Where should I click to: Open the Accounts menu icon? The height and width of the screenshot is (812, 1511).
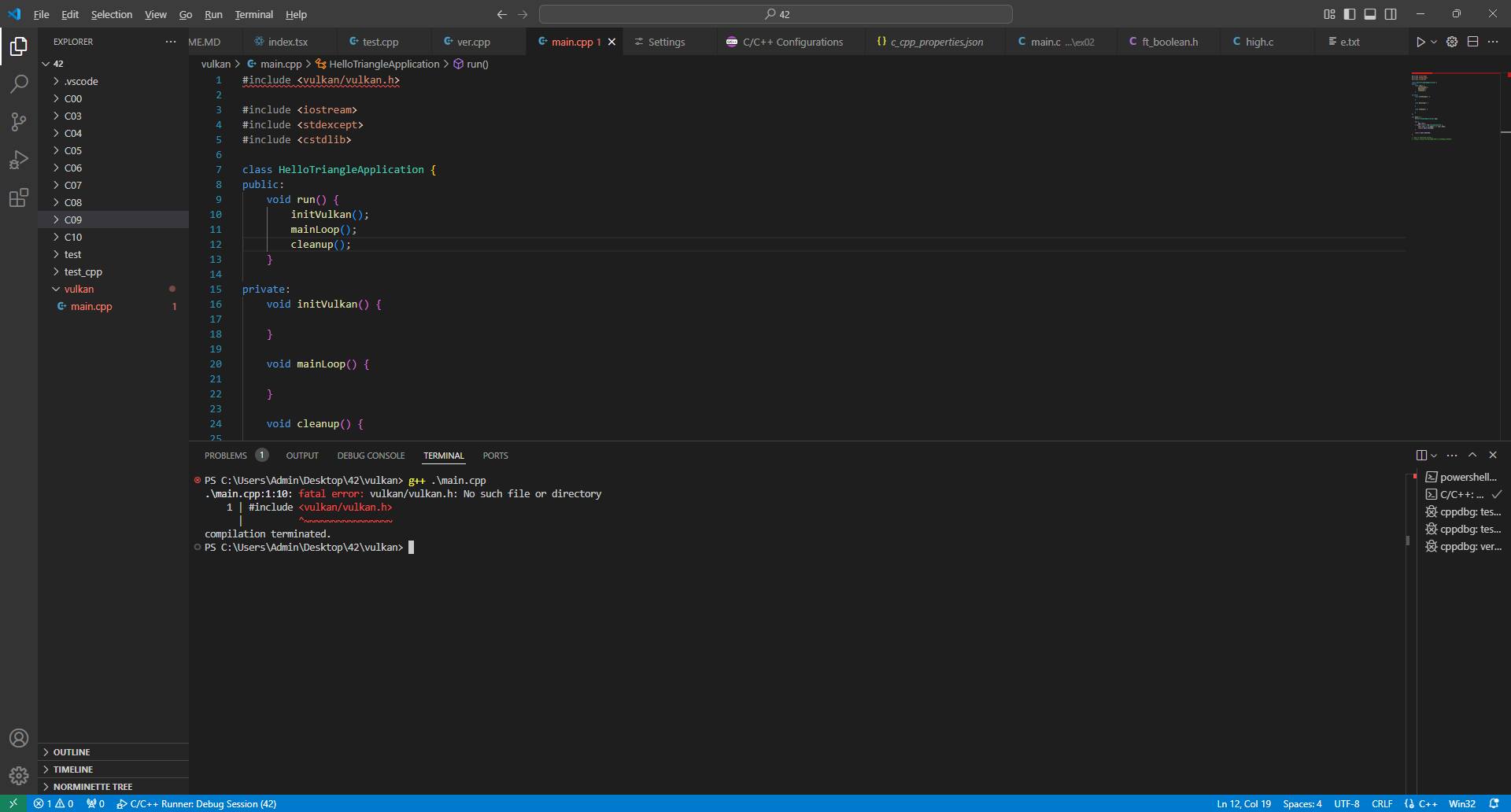(x=19, y=738)
